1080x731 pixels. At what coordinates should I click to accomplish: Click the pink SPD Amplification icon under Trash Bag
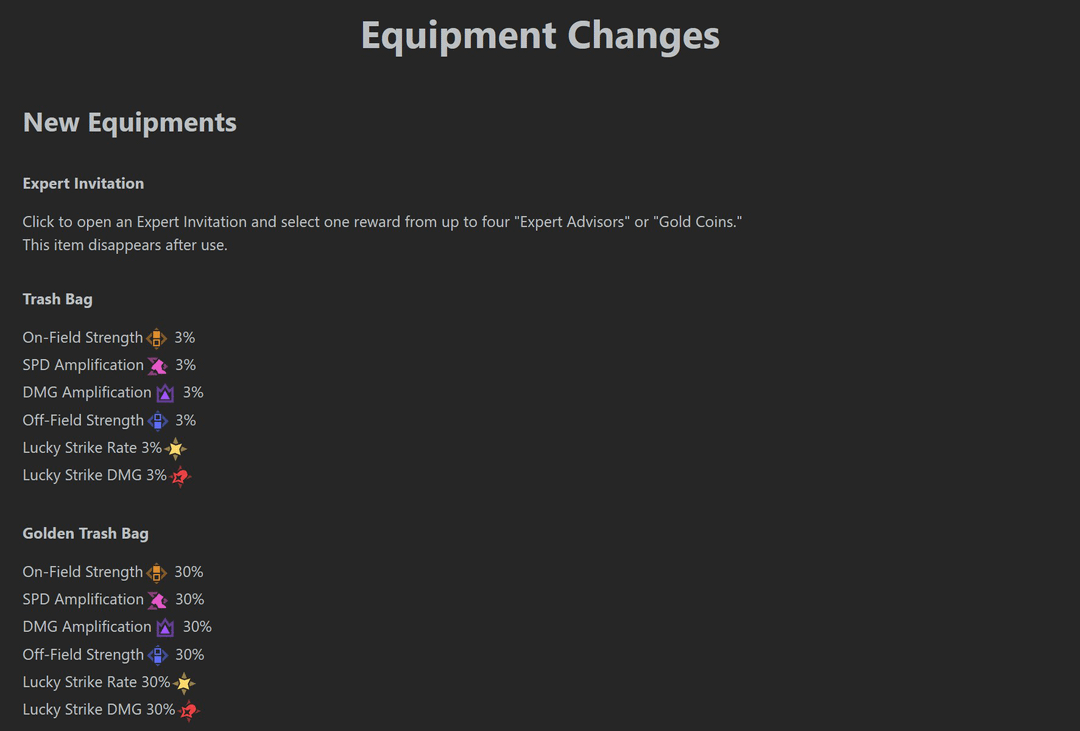(157, 366)
